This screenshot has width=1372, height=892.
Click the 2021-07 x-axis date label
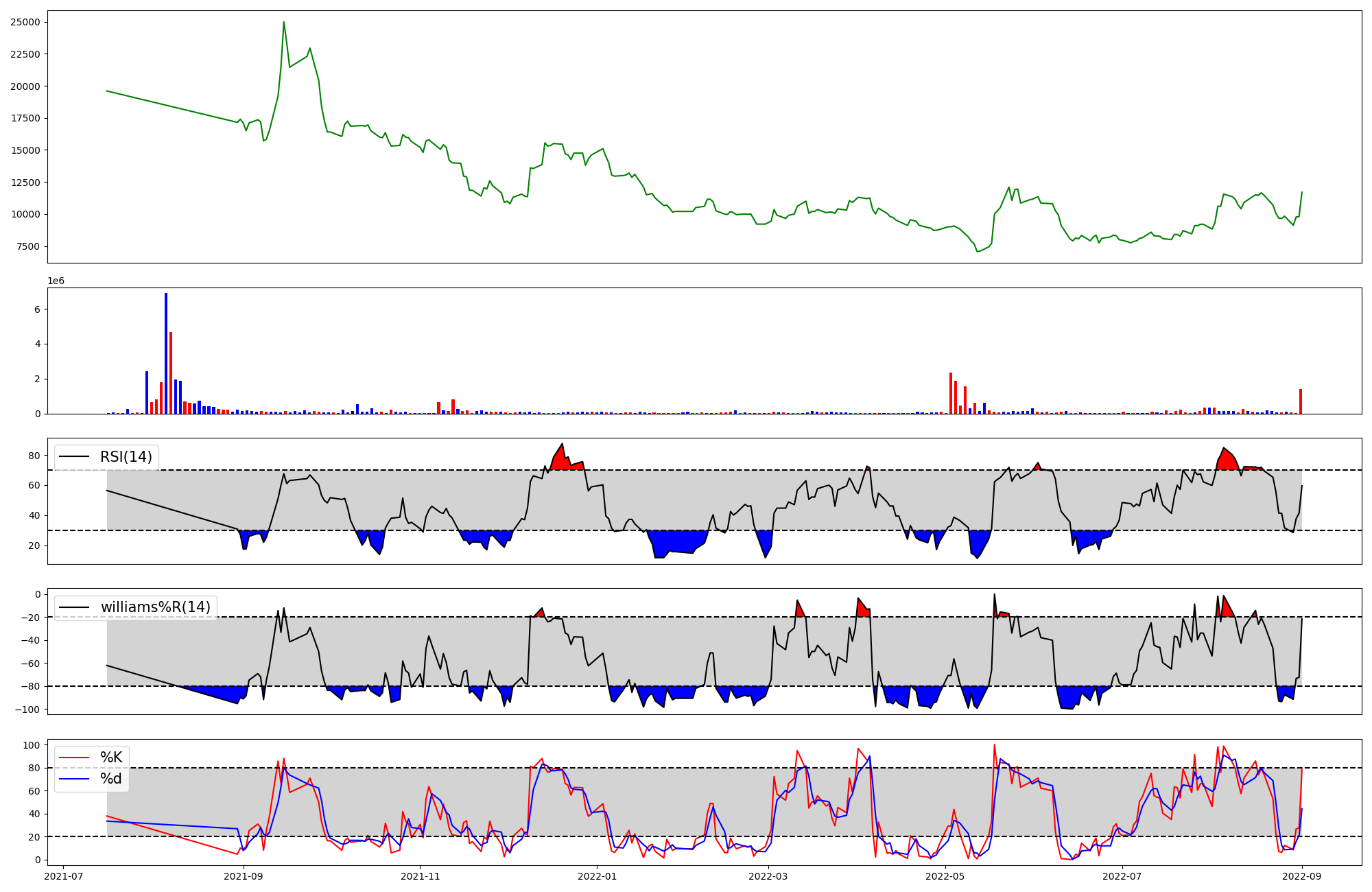(64, 876)
